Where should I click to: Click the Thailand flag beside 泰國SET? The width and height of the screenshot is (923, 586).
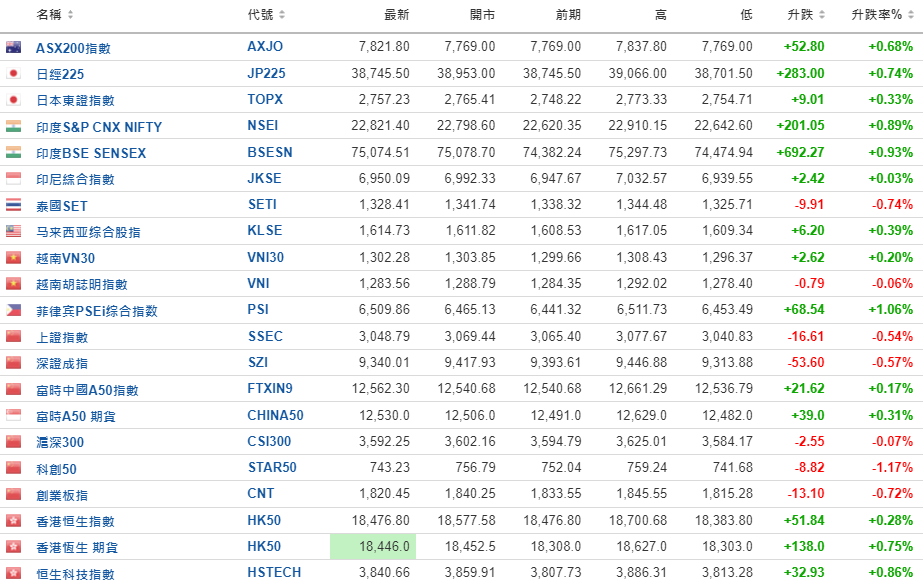pyautogui.click(x=14, y=205)
